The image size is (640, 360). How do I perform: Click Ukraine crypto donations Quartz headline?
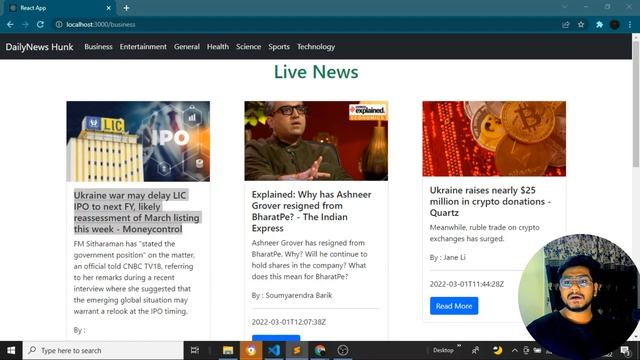tap(490, 201)
